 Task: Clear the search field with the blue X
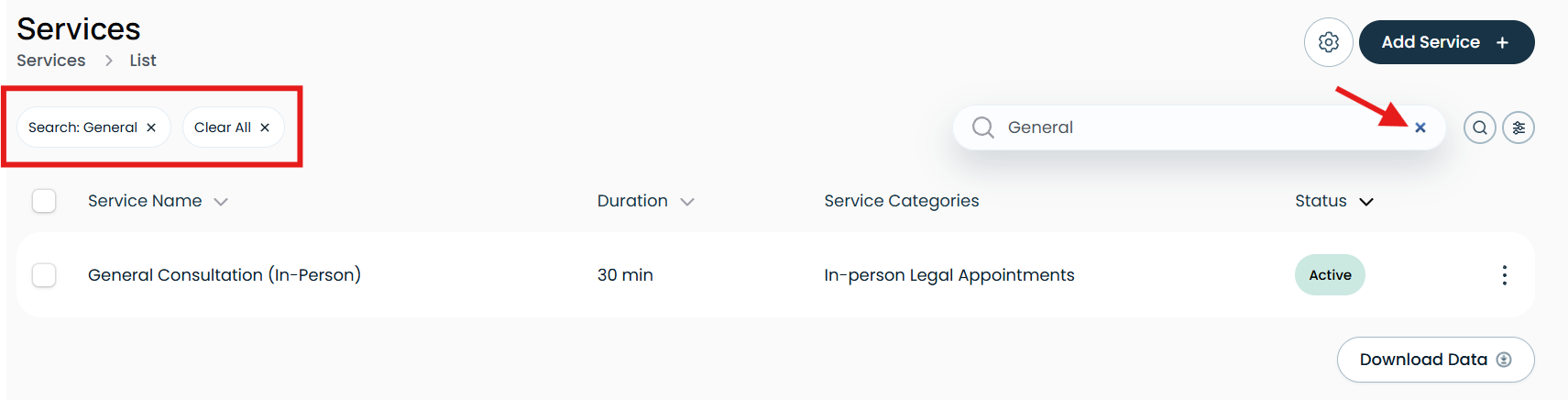tap(1420, 128)
